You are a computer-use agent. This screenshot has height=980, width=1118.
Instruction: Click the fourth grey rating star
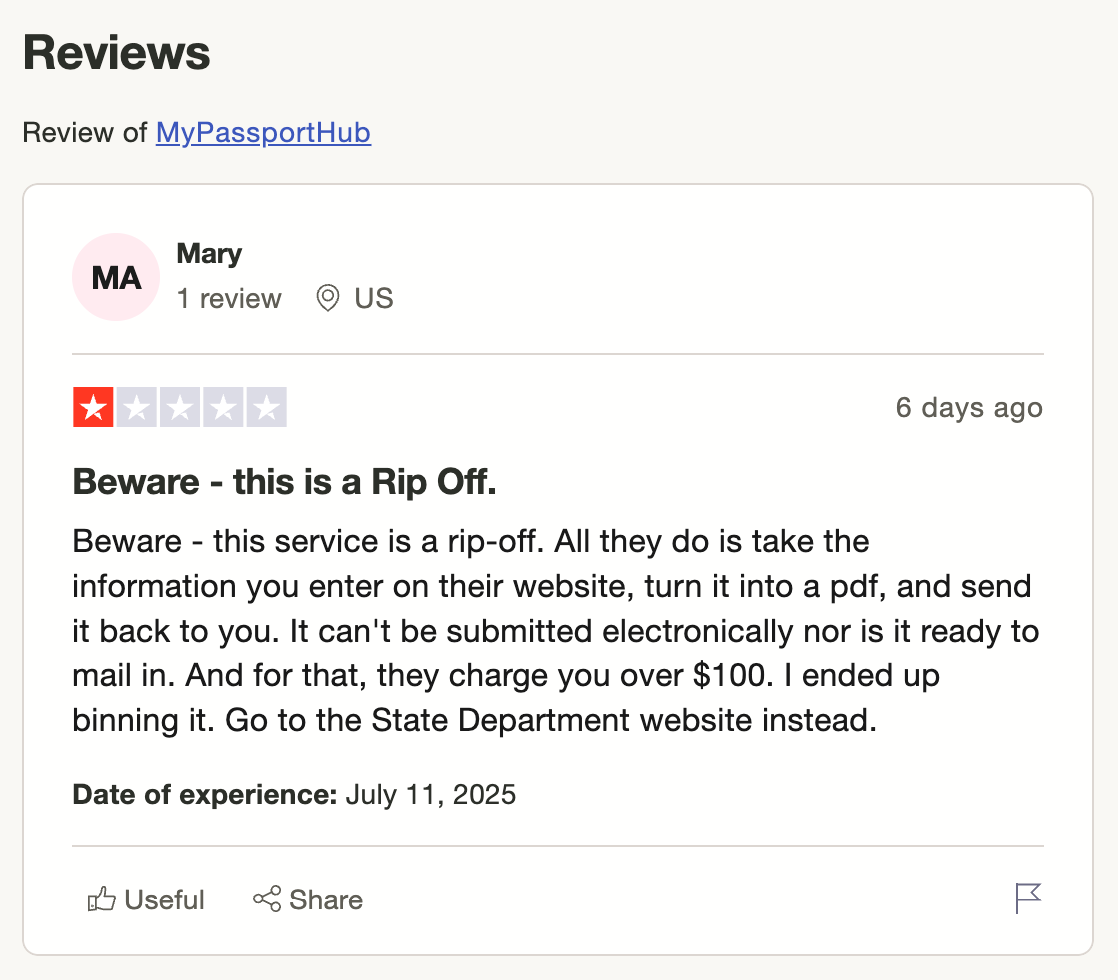click(x=223, y=407)
